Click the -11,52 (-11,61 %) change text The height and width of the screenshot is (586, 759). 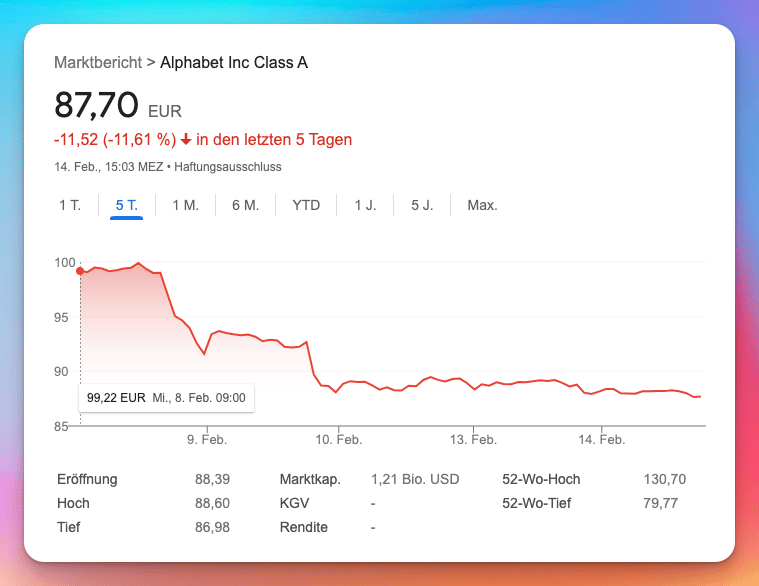coord(115,139)
